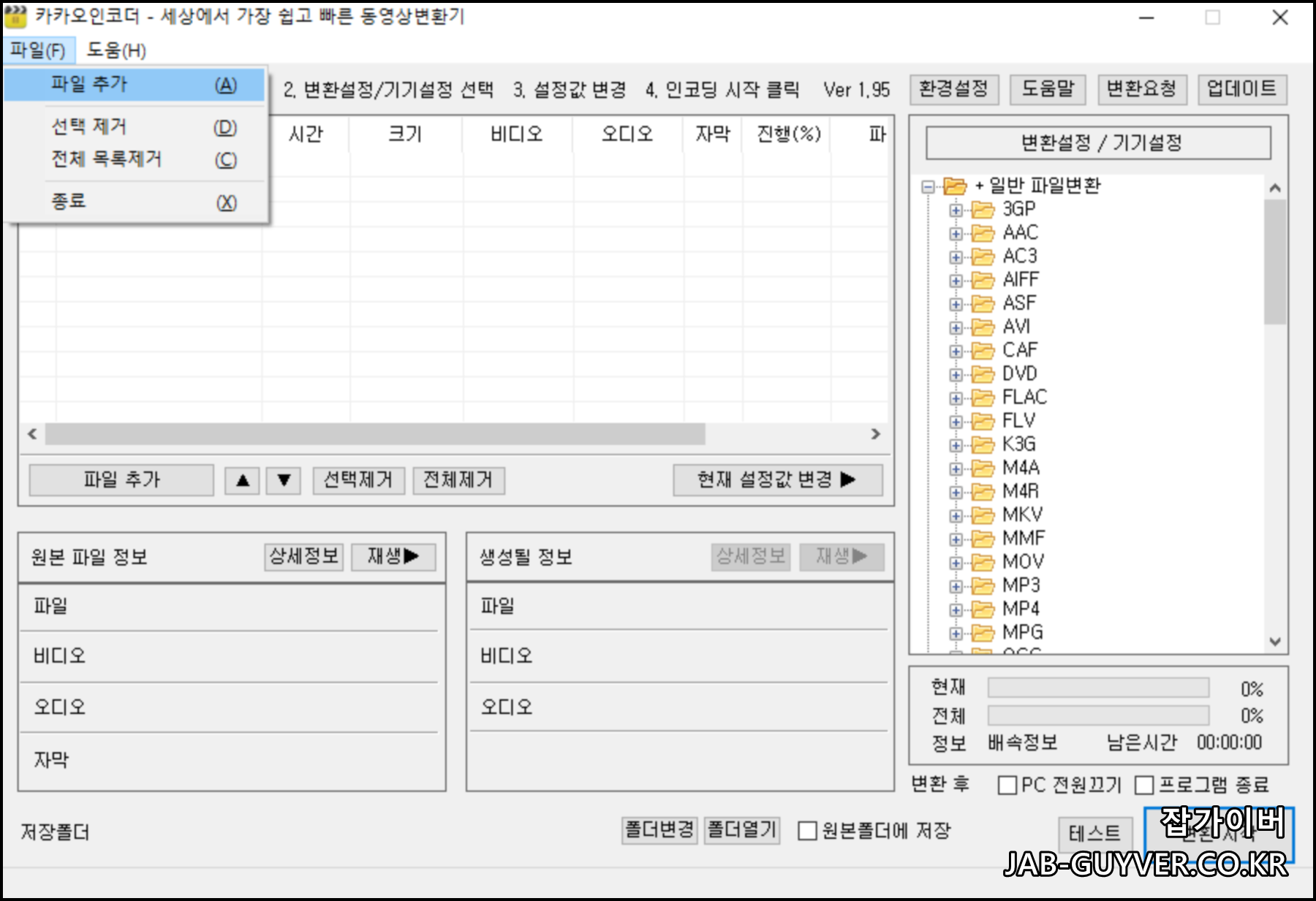Screen dimensions: 1316x901
Task: Click the 진행(%) column header
Action: (788, 134)
